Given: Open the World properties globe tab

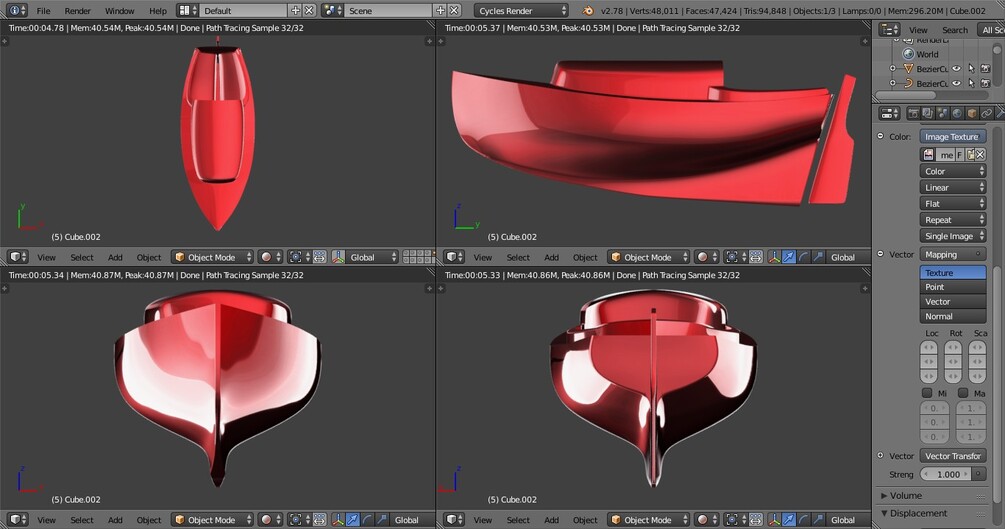Looking at the screenshot, I should pos(957,113).
